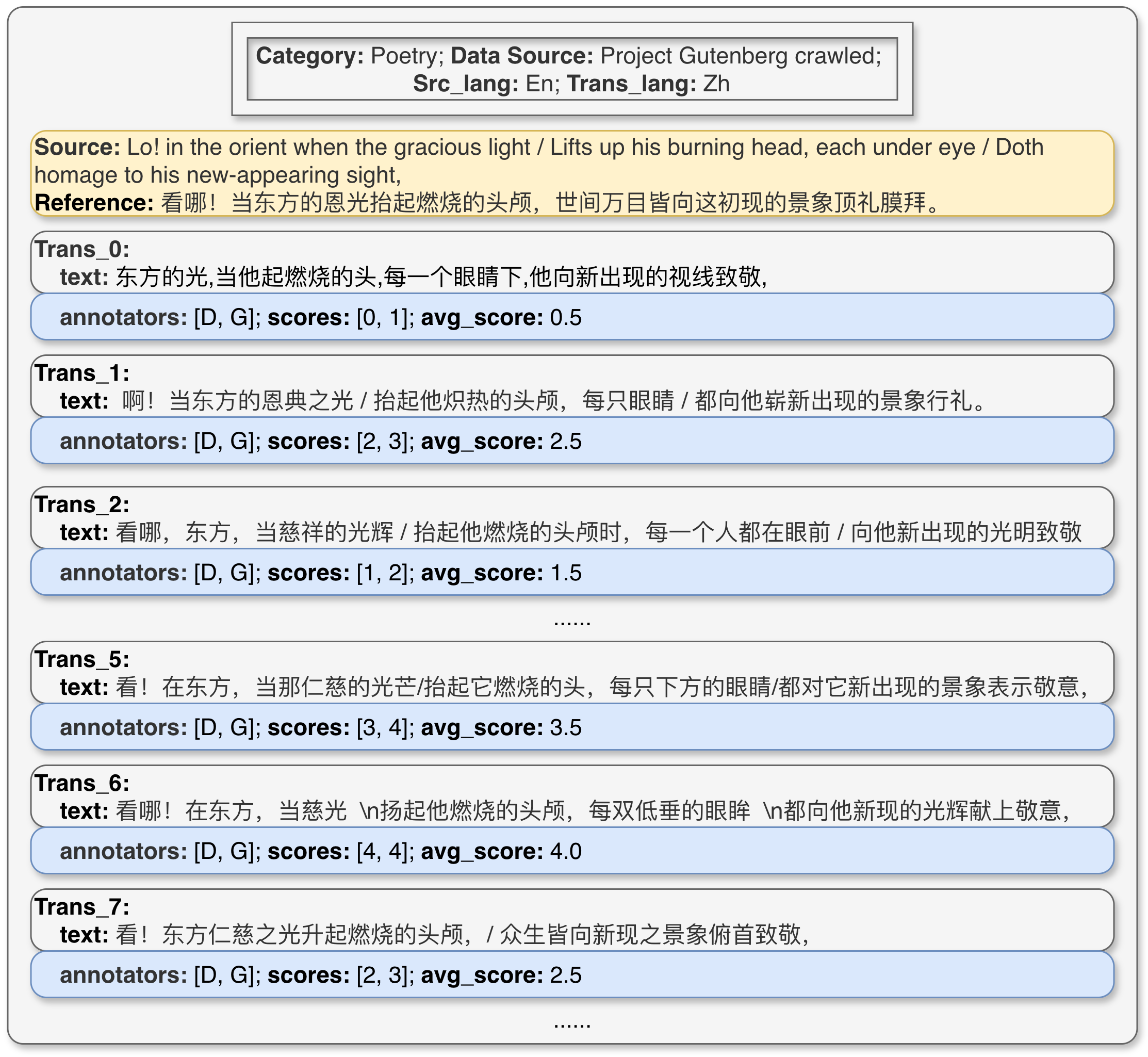Click Trans_5 avg_score 3.5 bar
Screen dimensions: 1148x1057
point(572,727)
